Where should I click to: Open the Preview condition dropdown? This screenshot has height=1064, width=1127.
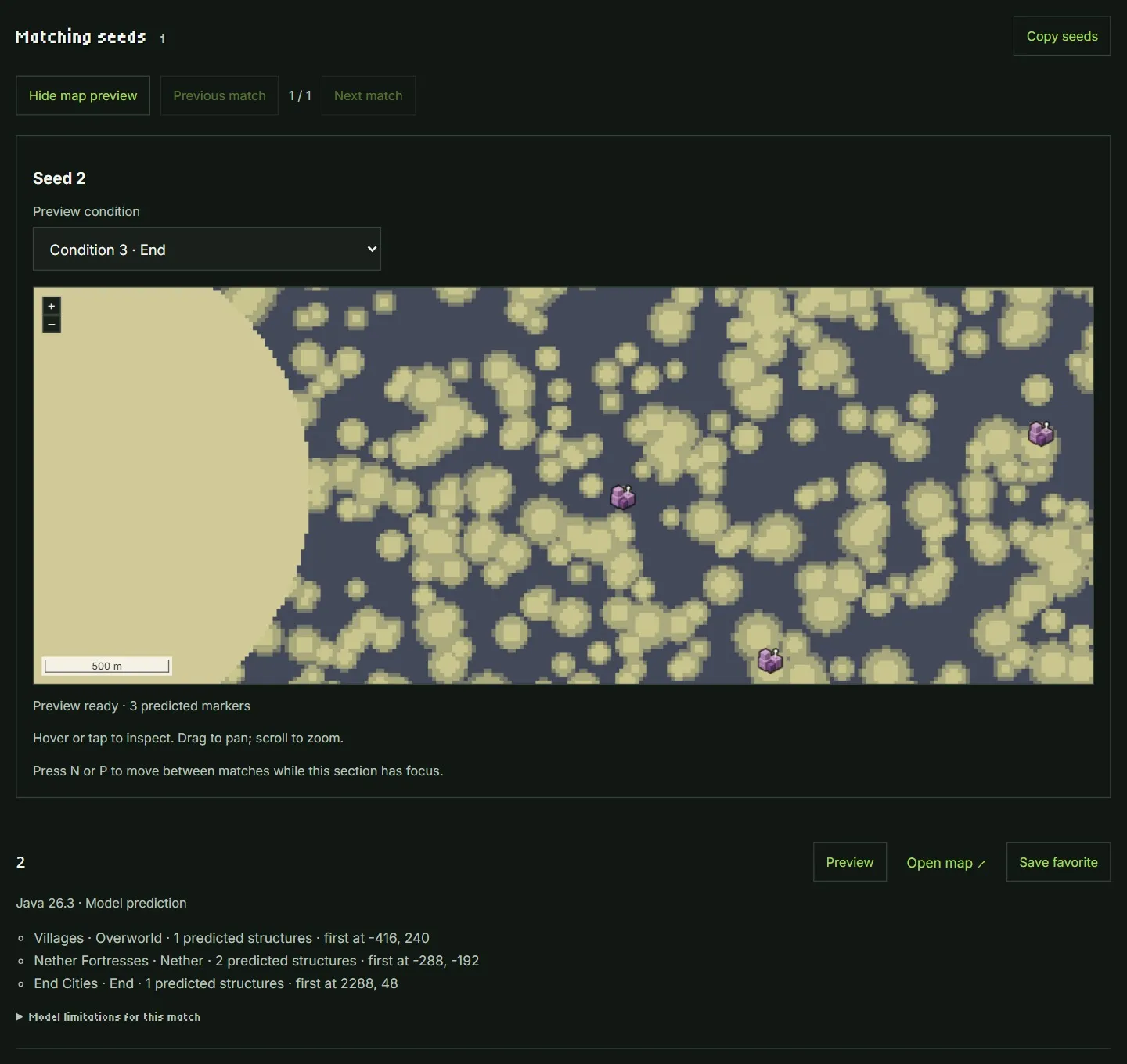(x=207, y=249)
